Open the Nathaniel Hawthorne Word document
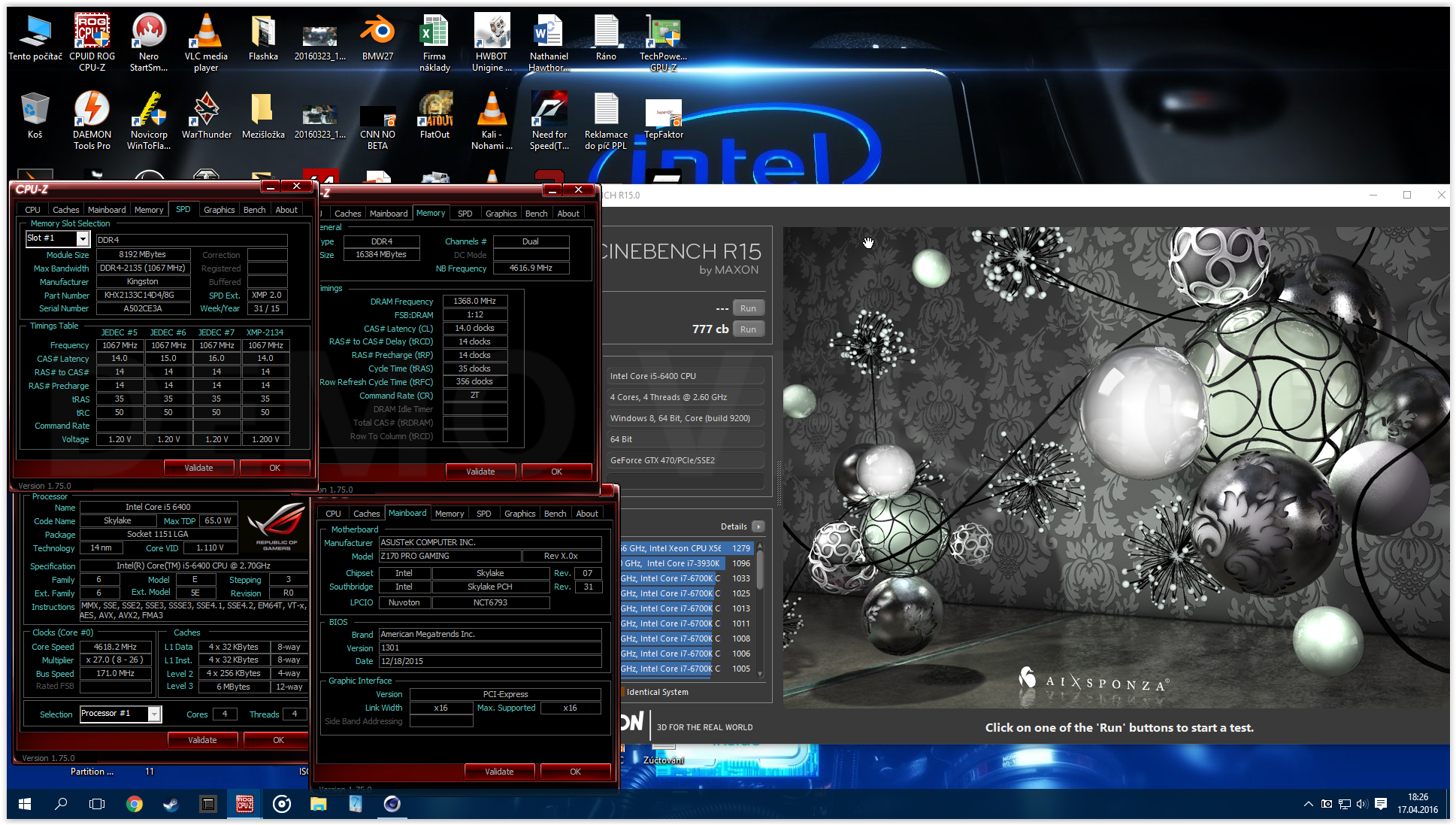 (x=549, y=42)
